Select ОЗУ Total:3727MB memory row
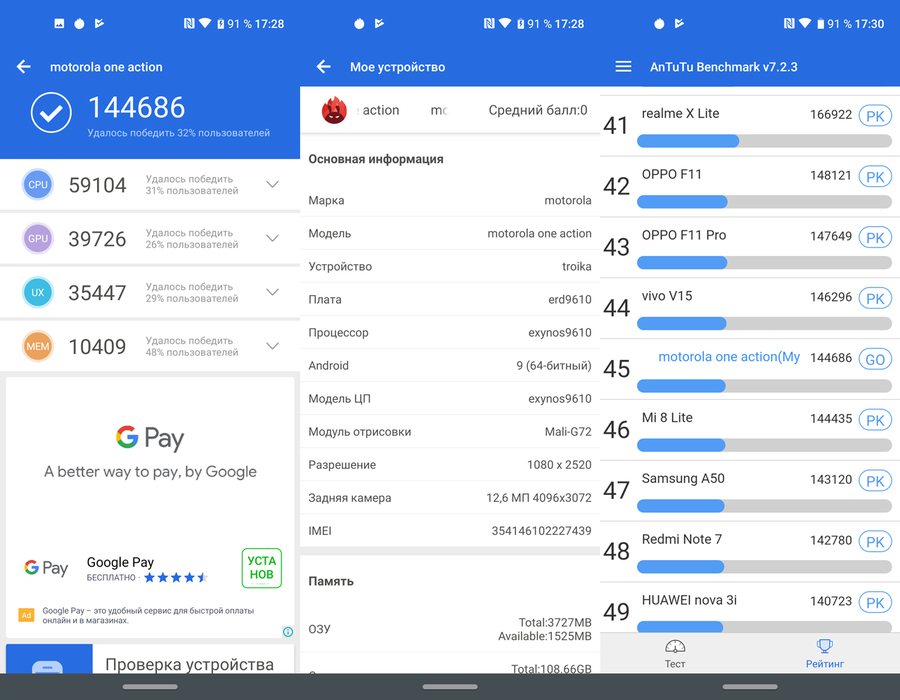The width and height of the screenshot is (900, 700). coord(449,629)
